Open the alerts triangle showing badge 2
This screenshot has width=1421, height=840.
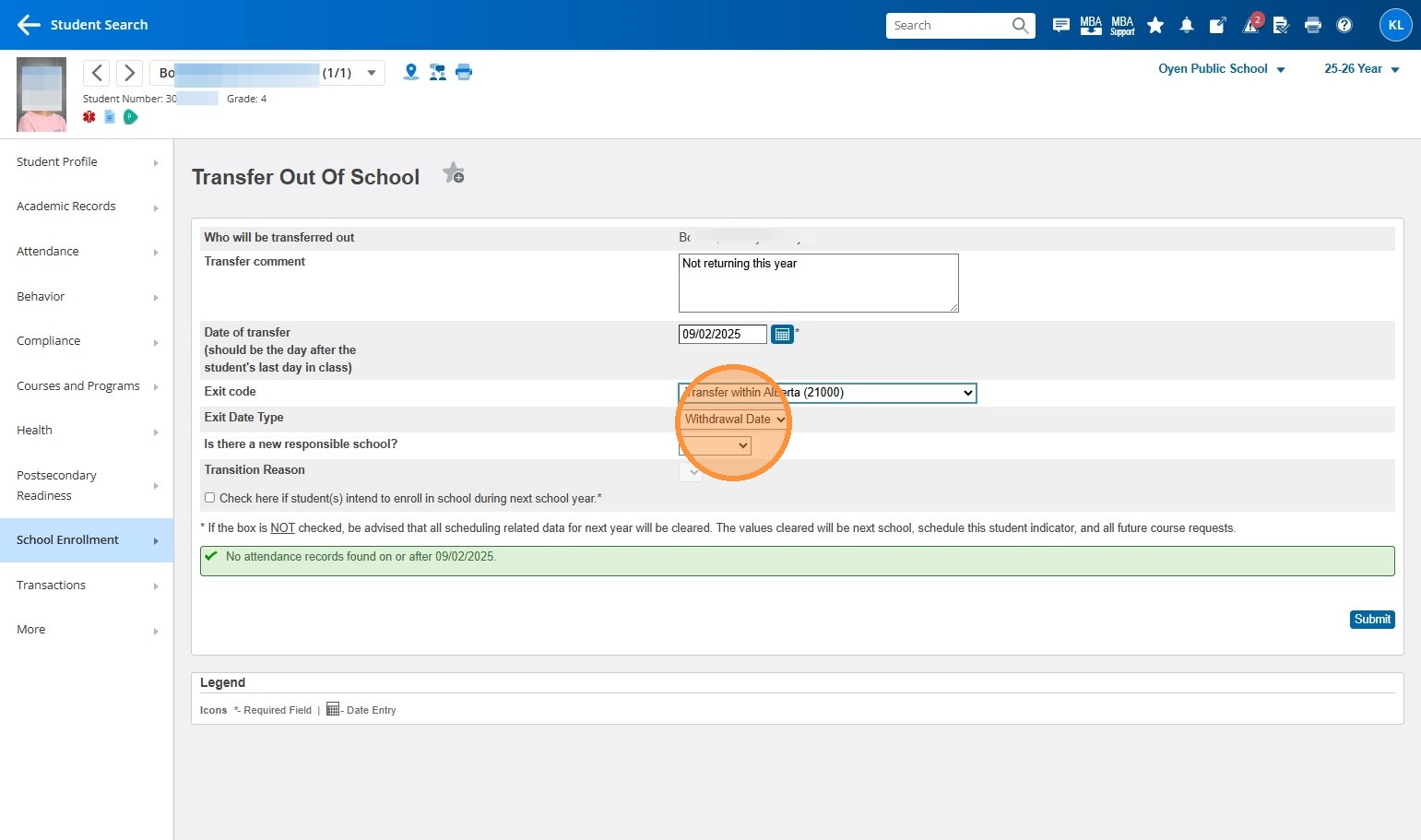[1251, 24]
